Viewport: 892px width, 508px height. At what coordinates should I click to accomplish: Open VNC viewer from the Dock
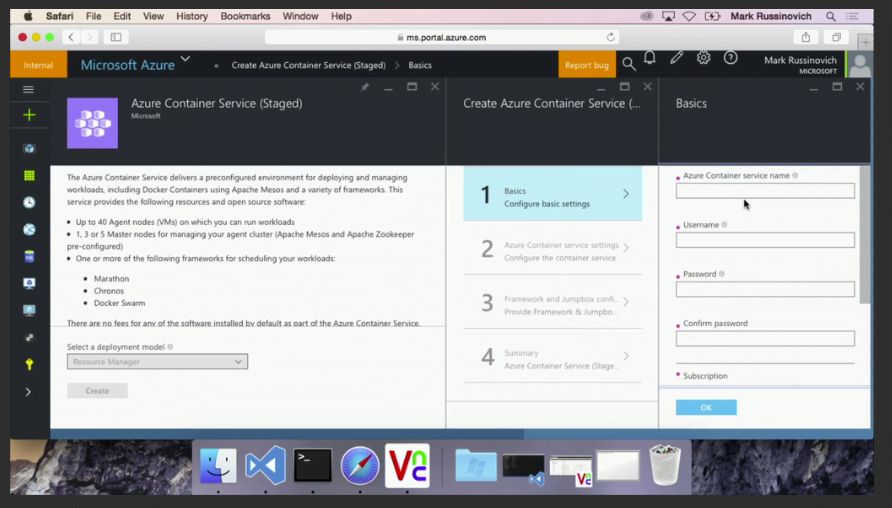(407, 465)
